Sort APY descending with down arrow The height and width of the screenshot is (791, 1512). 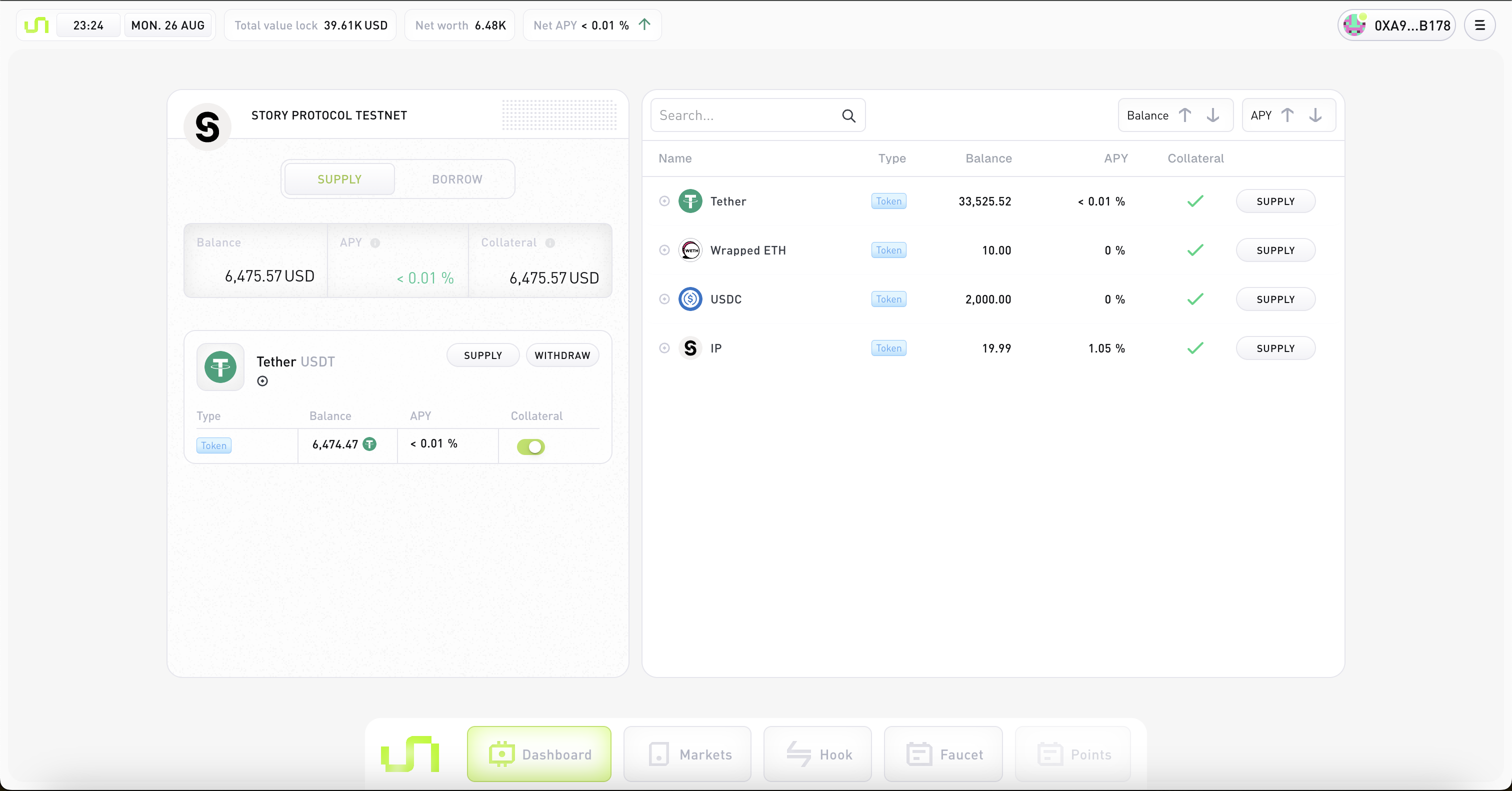point(1315,115)
